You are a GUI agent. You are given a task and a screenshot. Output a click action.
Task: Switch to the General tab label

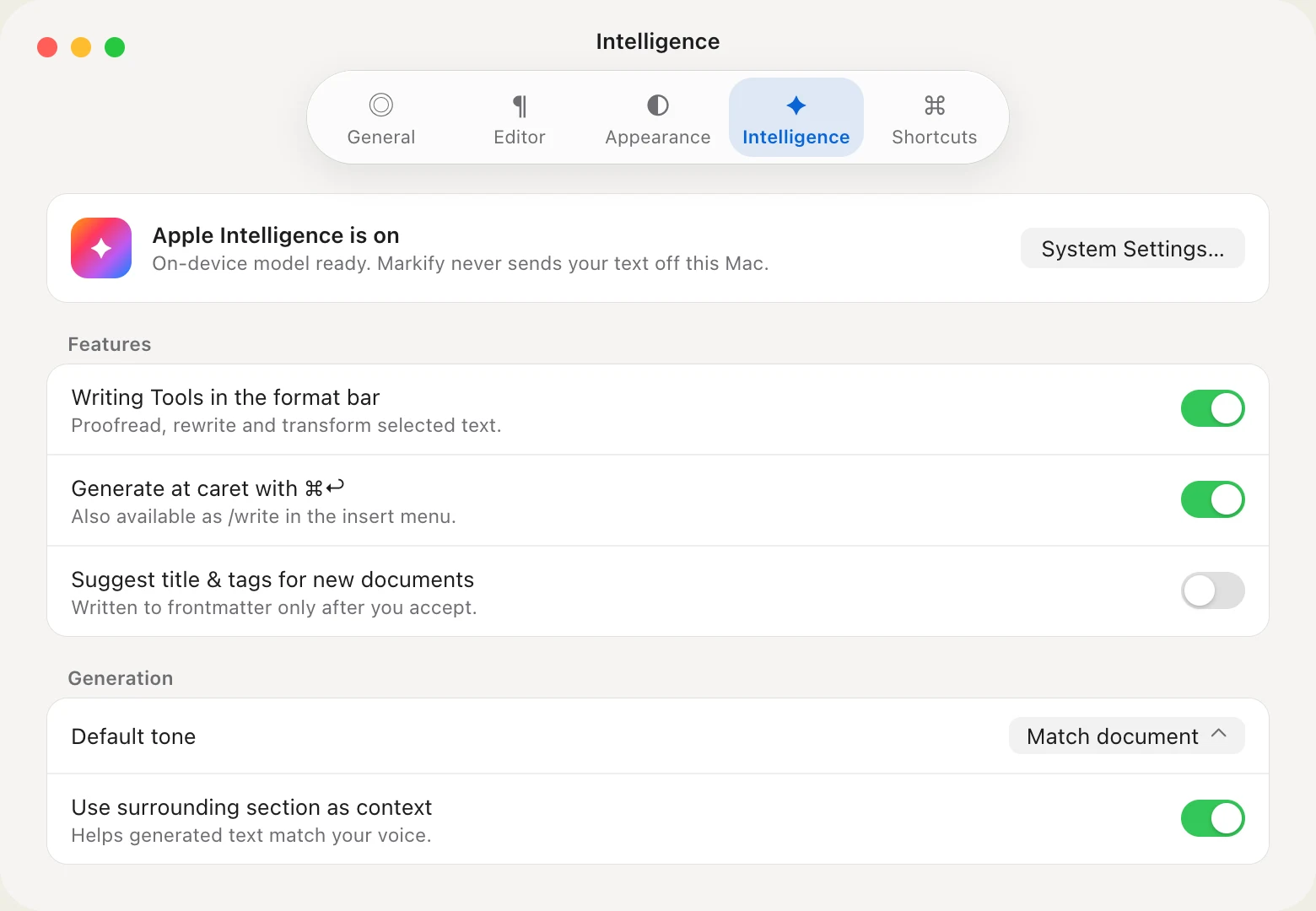pyautogui.click(x=381, y=137)
